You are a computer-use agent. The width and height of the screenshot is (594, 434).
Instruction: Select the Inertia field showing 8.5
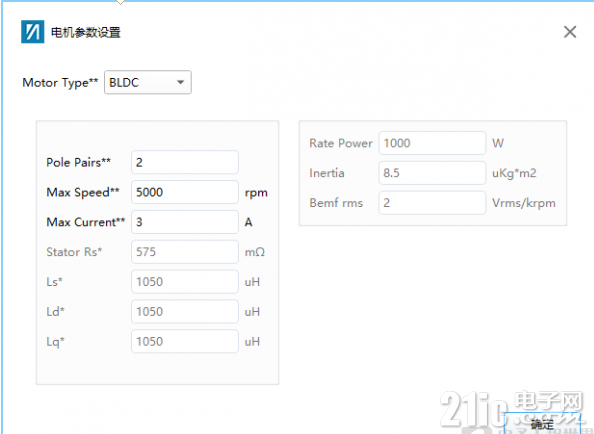pyautogui.click(x=432, y=173)
